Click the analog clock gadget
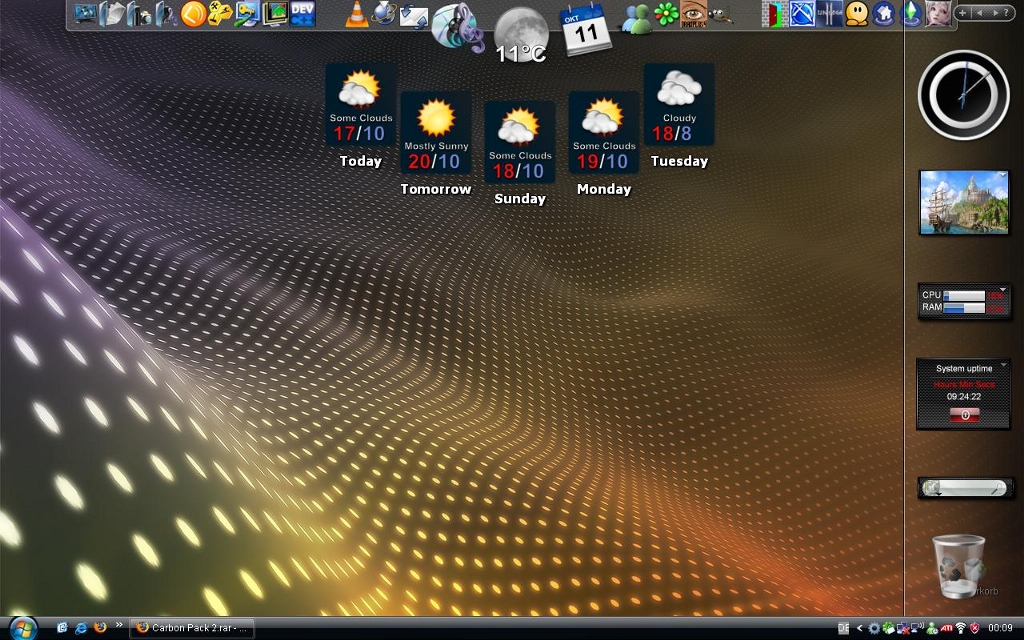 tap(963, 95)
